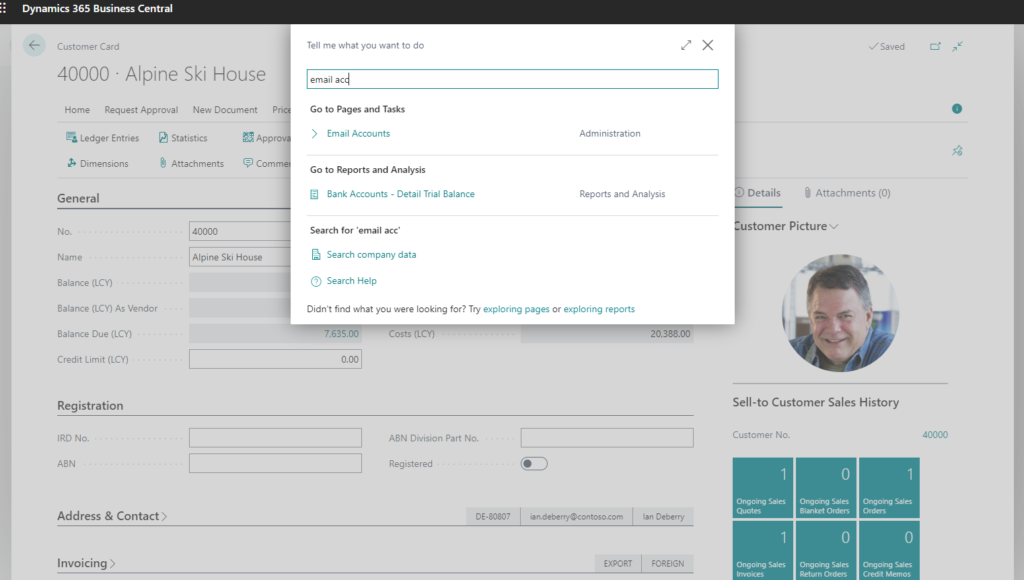Screen dimensions: 1024x580
Task: Click the Balance Due 7,635.00 value
Action: pos(341,334)
